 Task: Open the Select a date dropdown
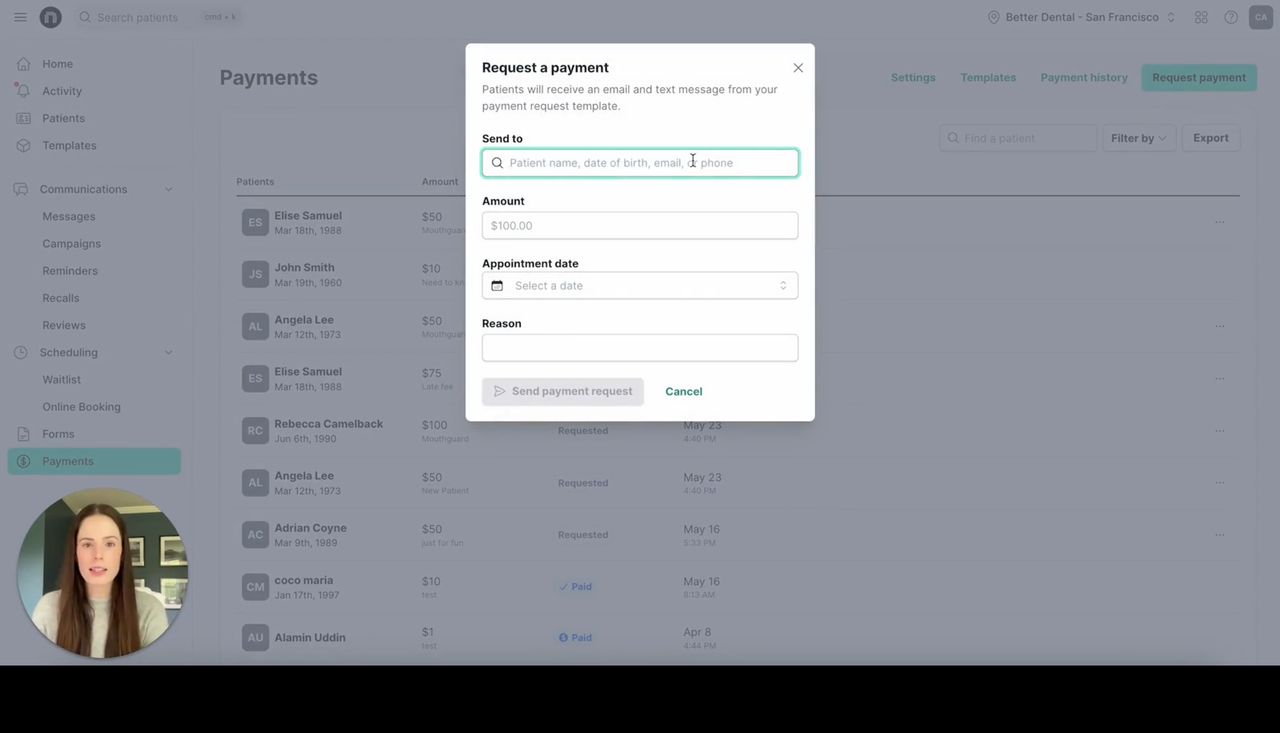pos(640,286)
